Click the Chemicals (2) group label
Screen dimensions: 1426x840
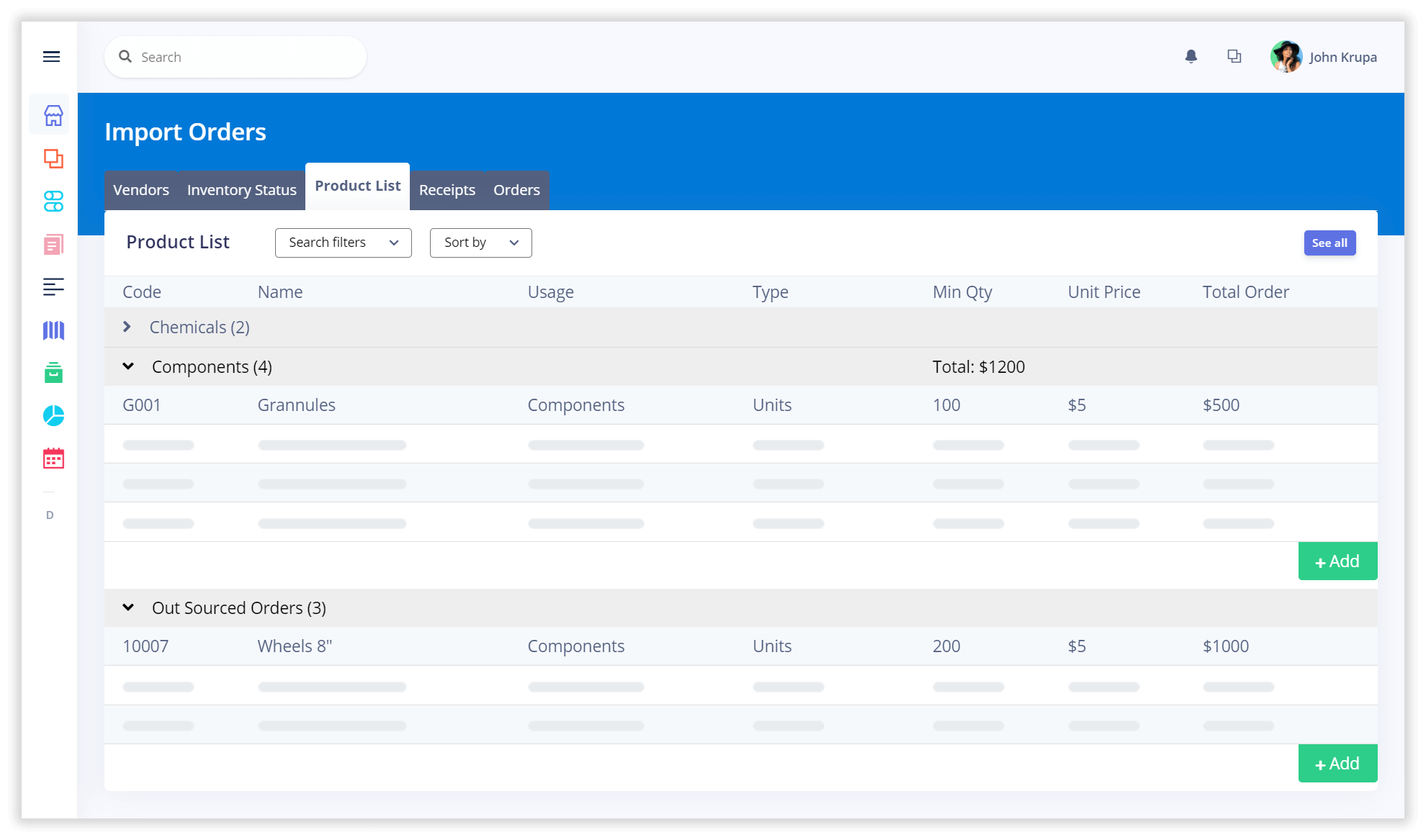pyautogui.click(x=199, y=328)
